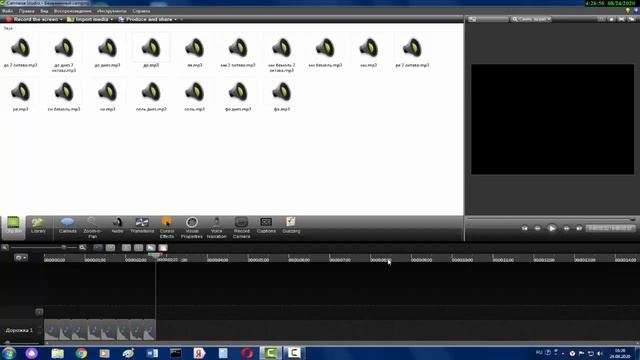Open the Library tab
The image size is (640, 360).
38,226
